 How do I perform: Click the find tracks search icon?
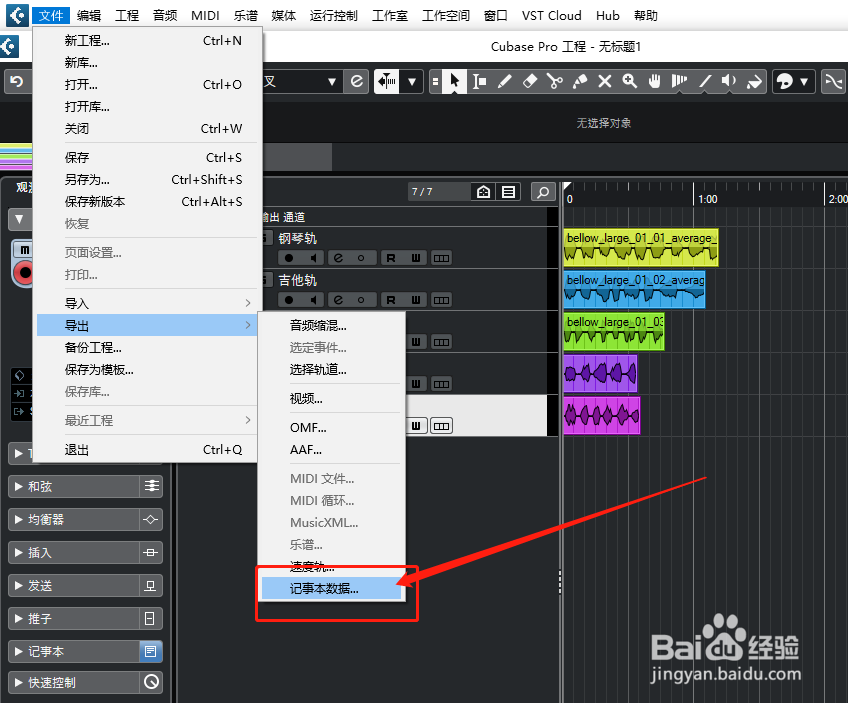(543, 191)
